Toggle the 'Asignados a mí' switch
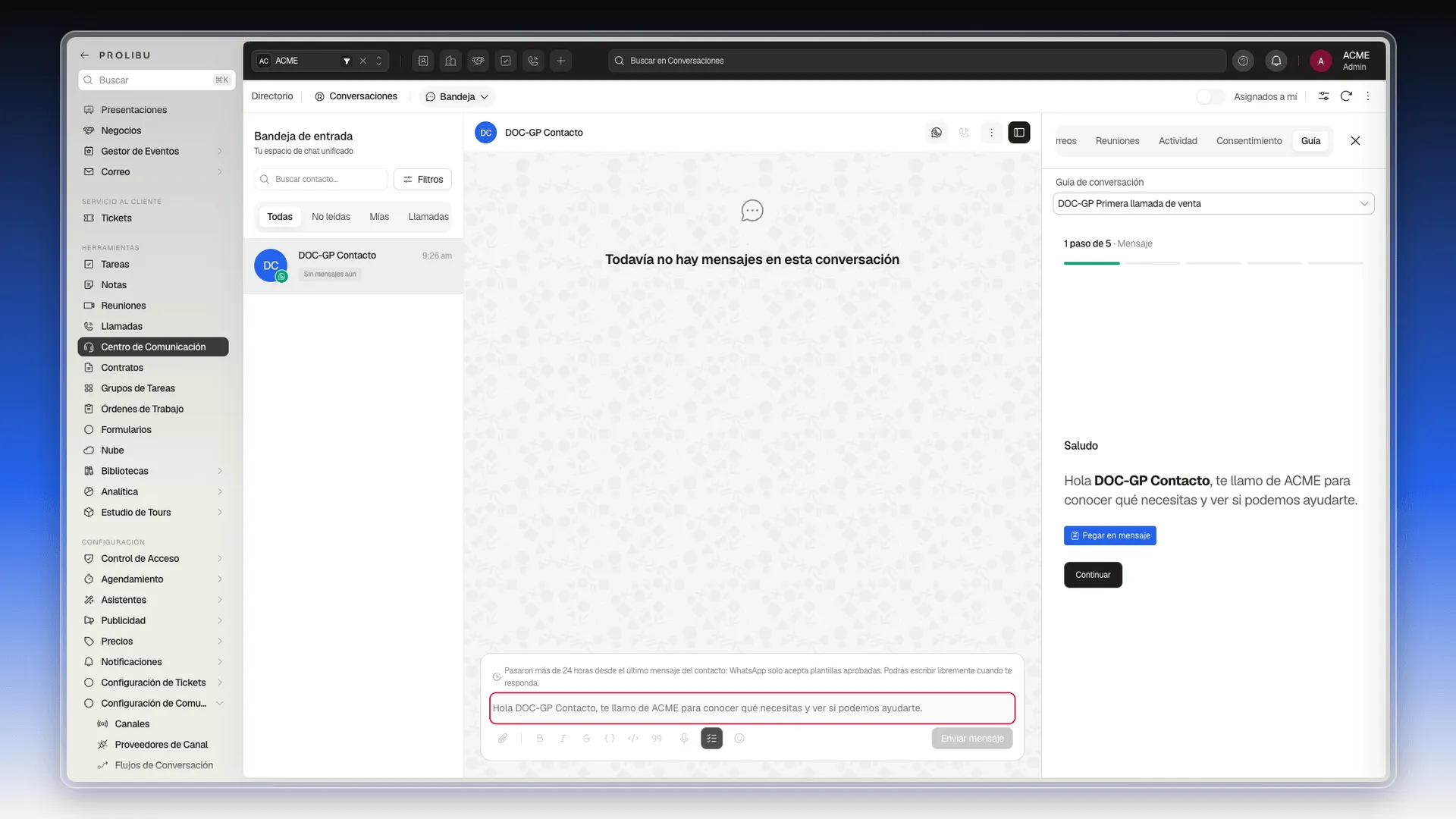Viewport: 1456px width, 819px height. (x=1210, y=96)
